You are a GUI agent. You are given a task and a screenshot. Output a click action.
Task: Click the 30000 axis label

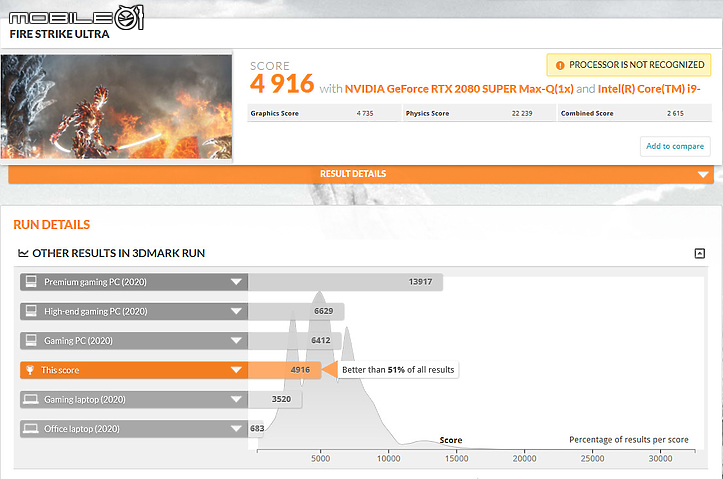click(x=660, y=459)
